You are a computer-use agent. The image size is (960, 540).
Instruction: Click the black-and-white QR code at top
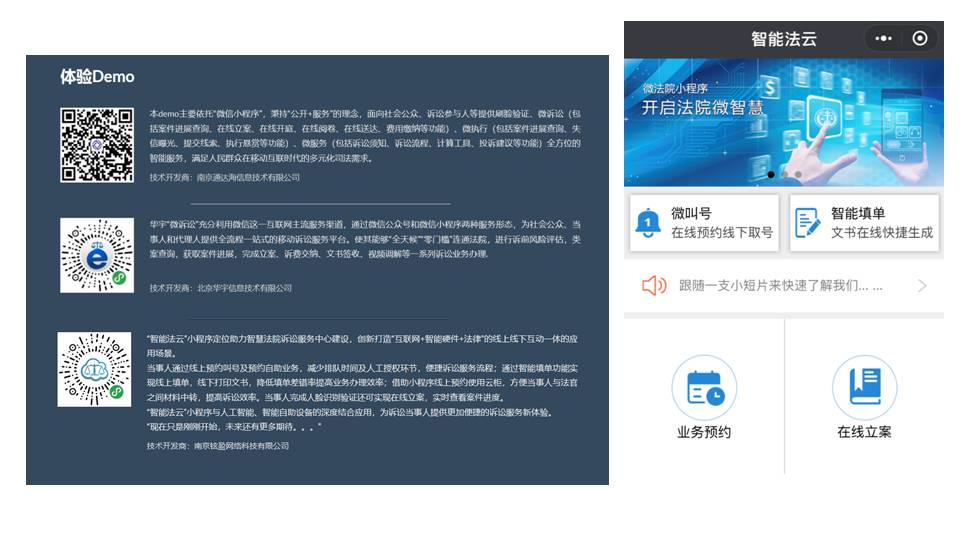pyautogui.click(x=96, y=145)
